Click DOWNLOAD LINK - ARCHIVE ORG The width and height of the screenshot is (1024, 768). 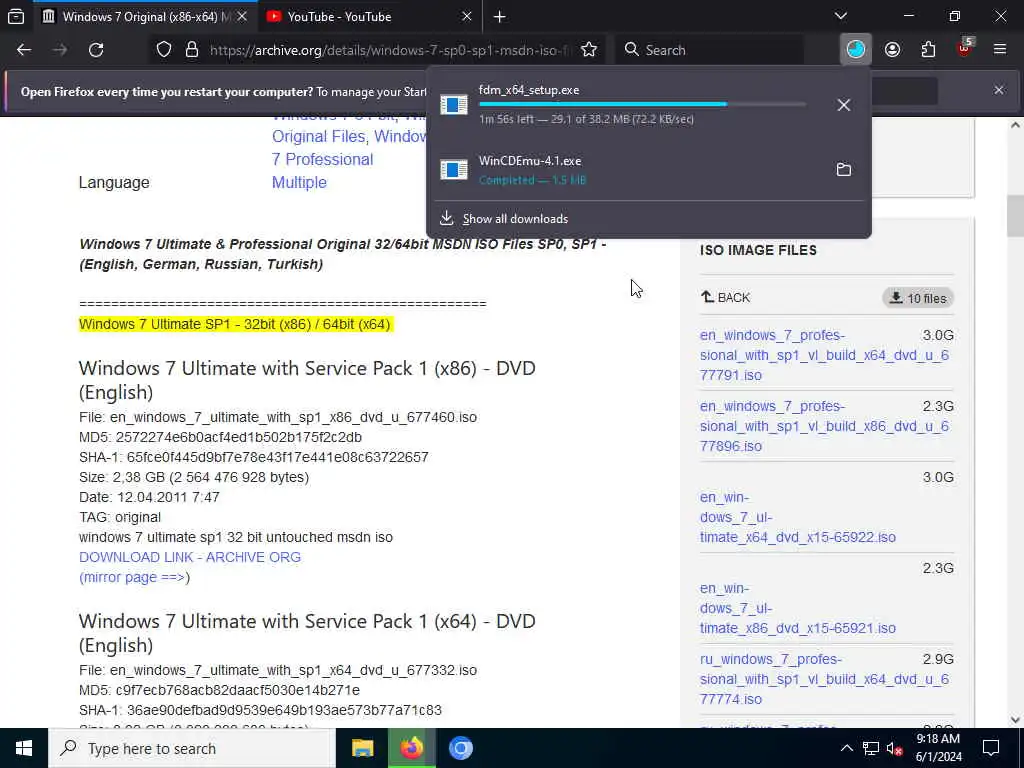pos(190,557)
